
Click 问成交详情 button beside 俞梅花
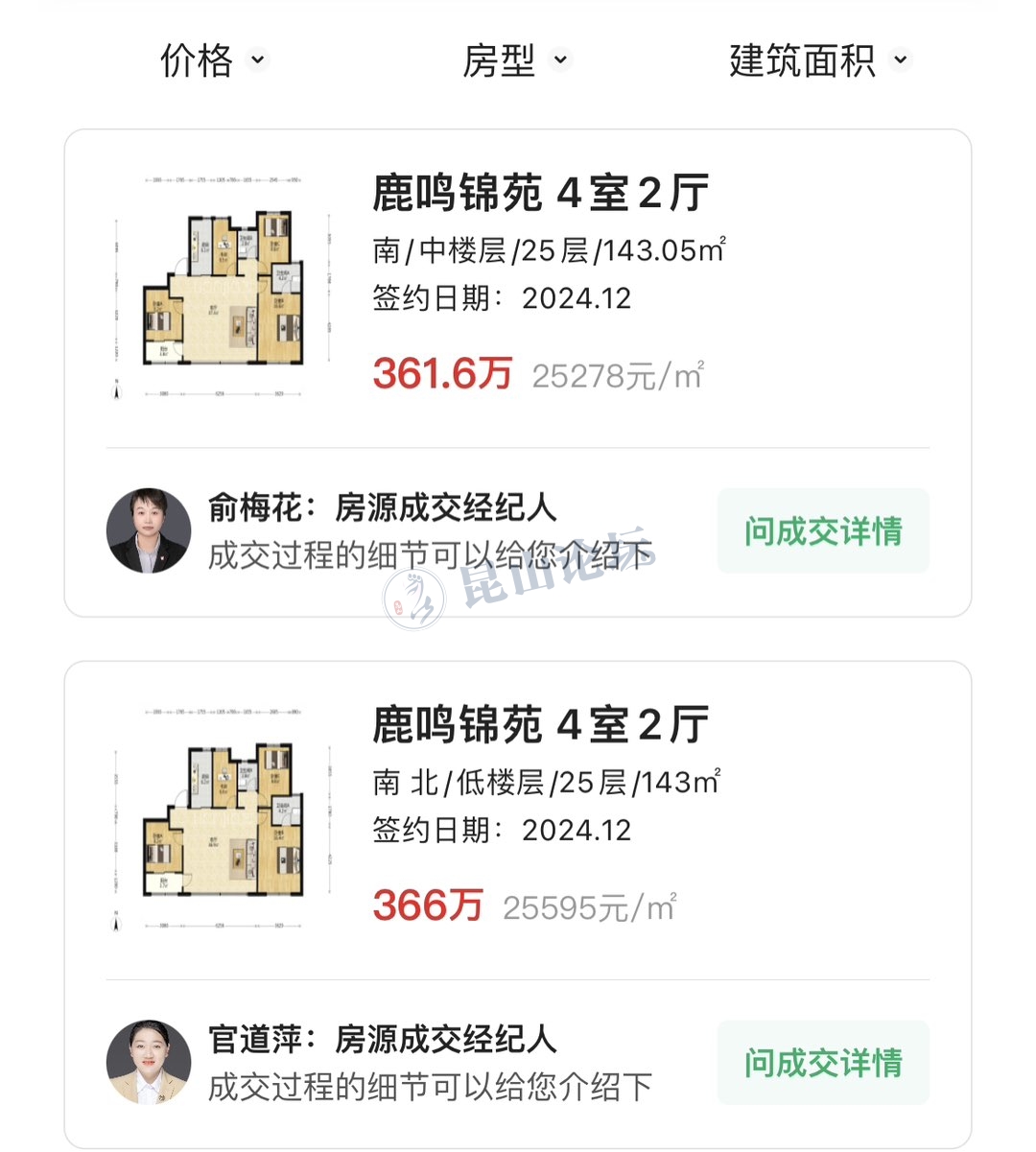click(823, 531)
